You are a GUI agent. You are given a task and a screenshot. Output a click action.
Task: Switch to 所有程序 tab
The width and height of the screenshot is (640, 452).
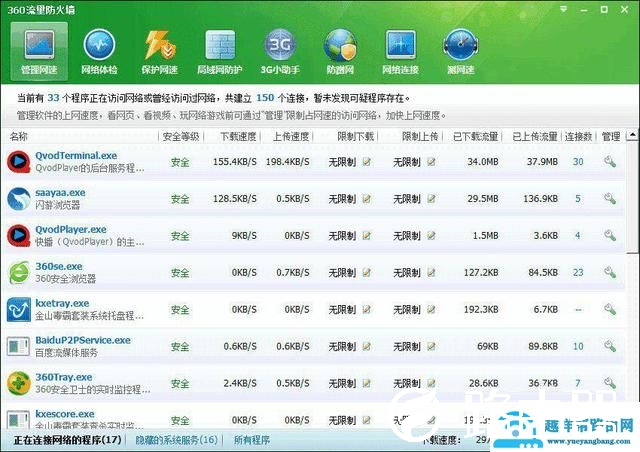[x=252, y=440]
